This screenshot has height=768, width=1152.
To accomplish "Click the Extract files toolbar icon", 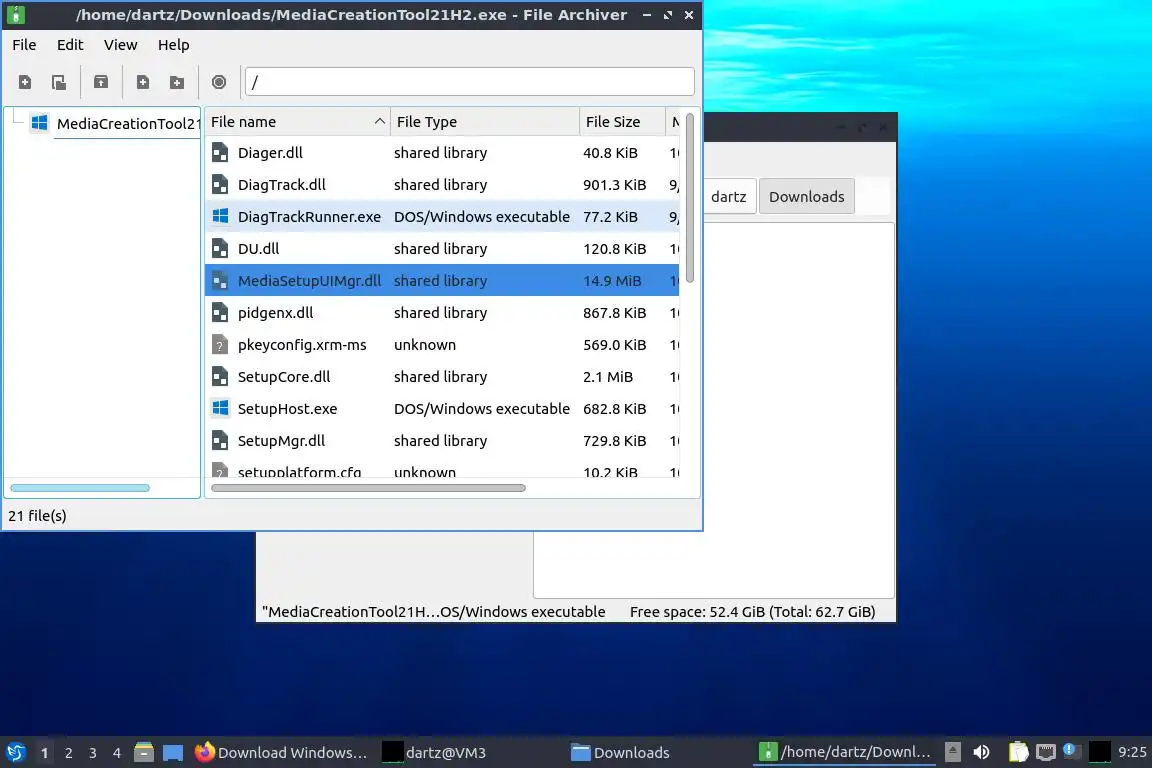I will click(101, 82).
